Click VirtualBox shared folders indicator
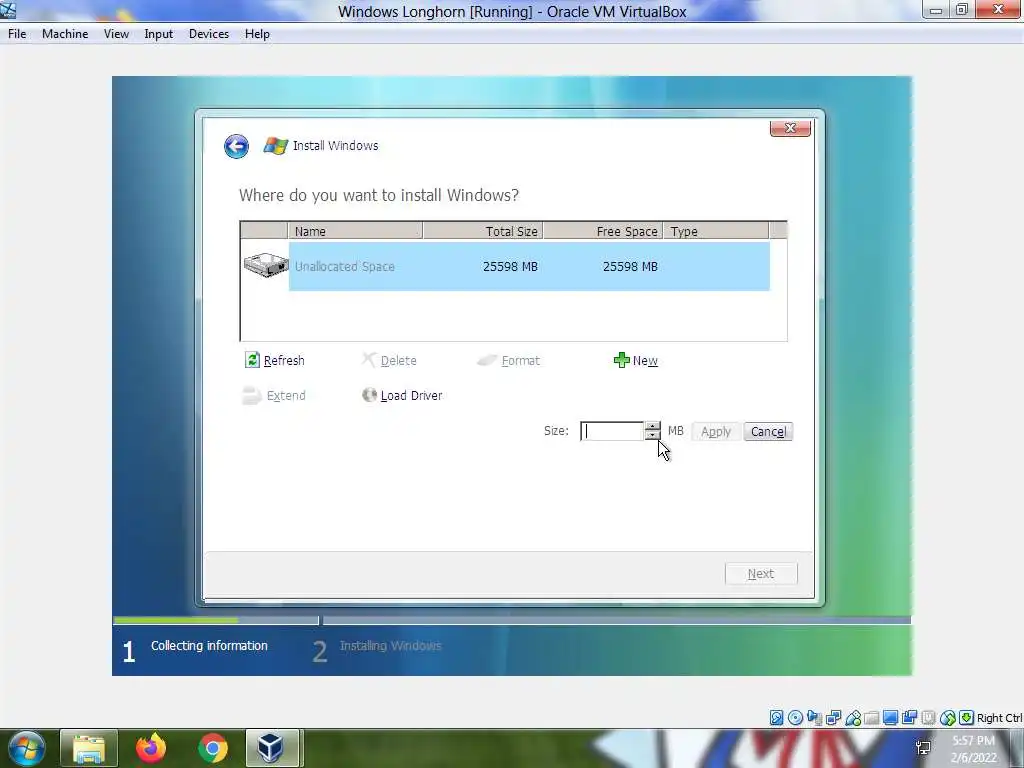This screenshot has width=1024, height=768. [x=871, y=718]
